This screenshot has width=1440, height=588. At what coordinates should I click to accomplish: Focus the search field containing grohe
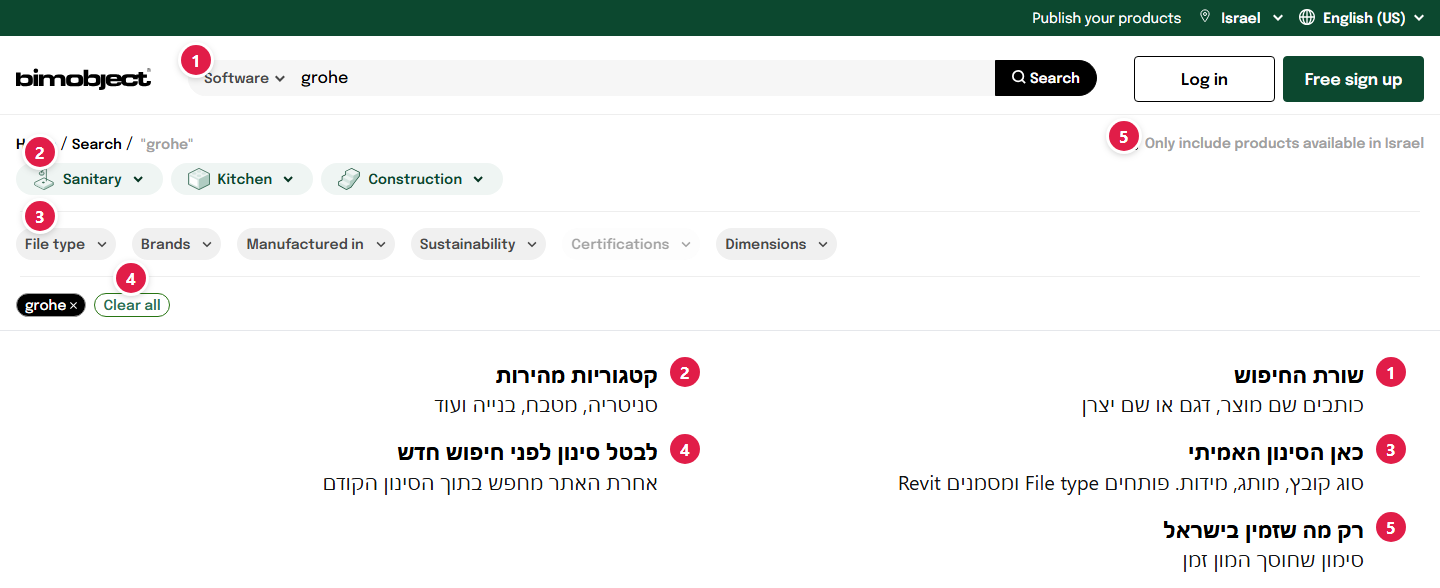[644, 78]
